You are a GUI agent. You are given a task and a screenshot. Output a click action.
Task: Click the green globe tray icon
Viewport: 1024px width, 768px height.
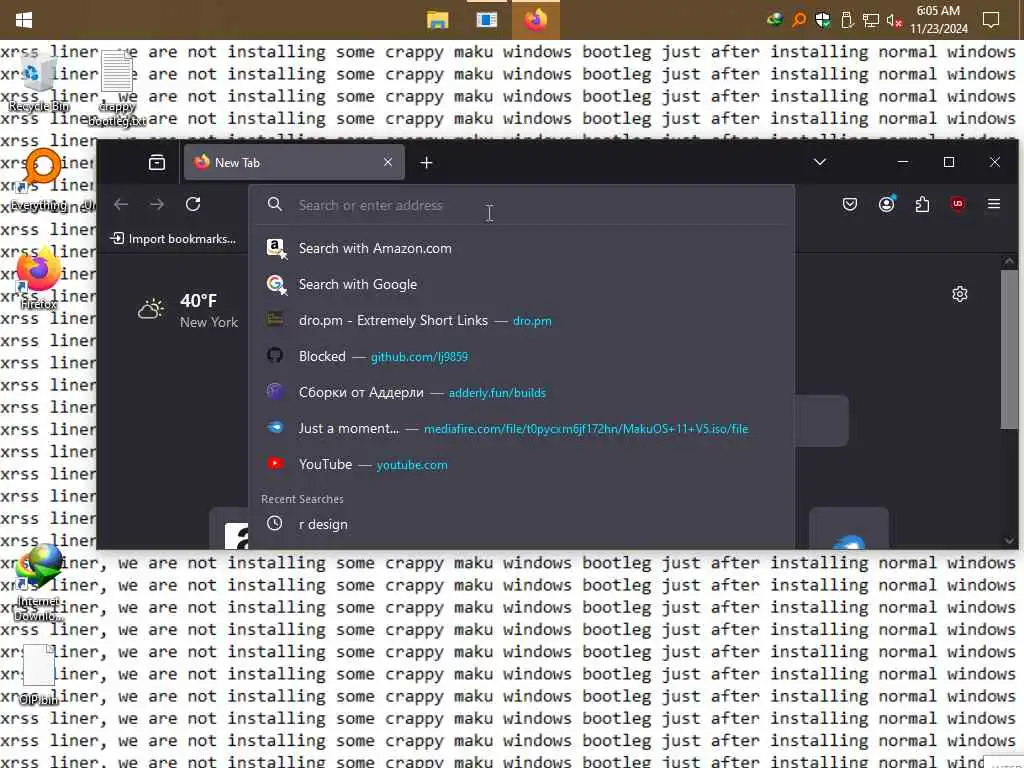[775, 20]
